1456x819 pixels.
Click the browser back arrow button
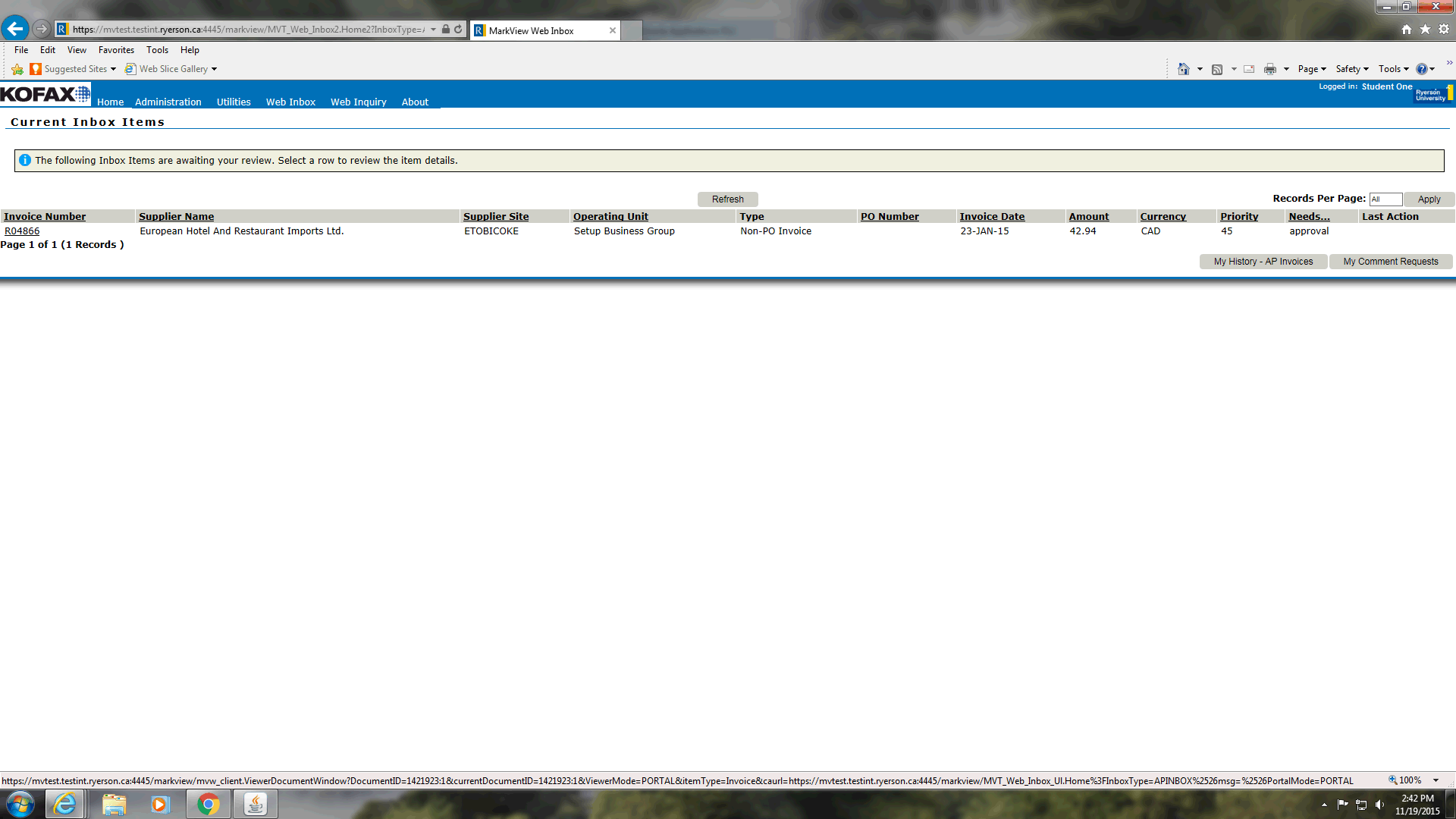(x=15, y=29)
